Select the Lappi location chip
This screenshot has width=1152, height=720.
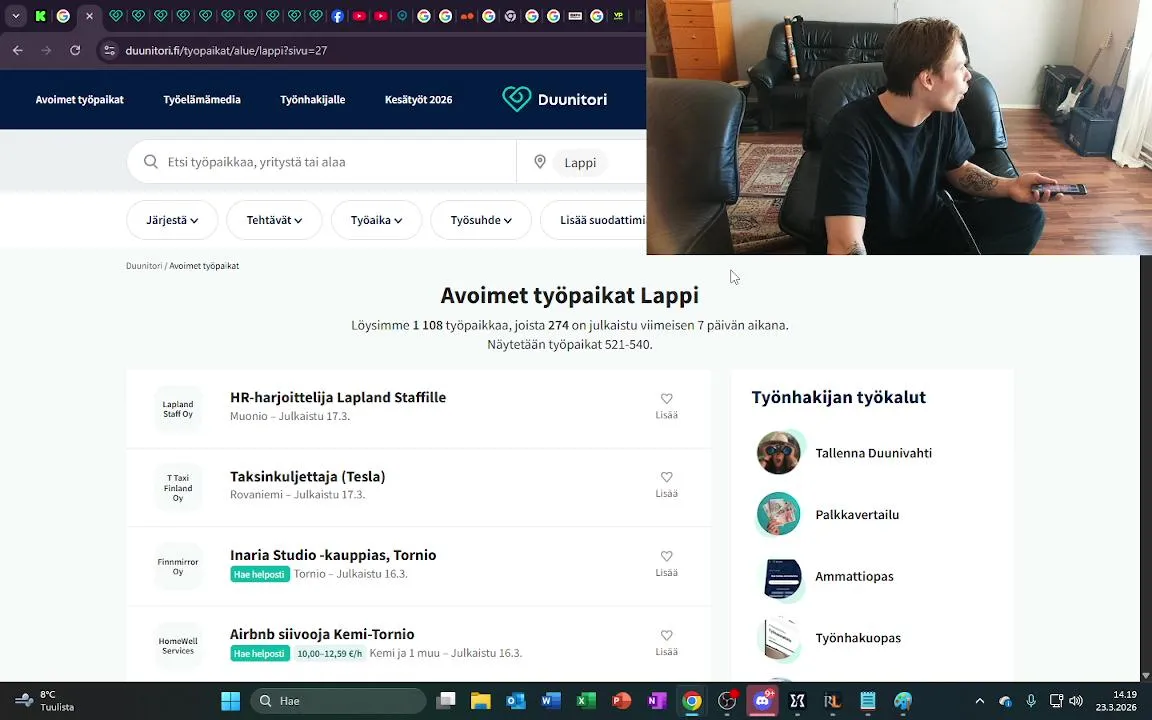pos(580,162)
